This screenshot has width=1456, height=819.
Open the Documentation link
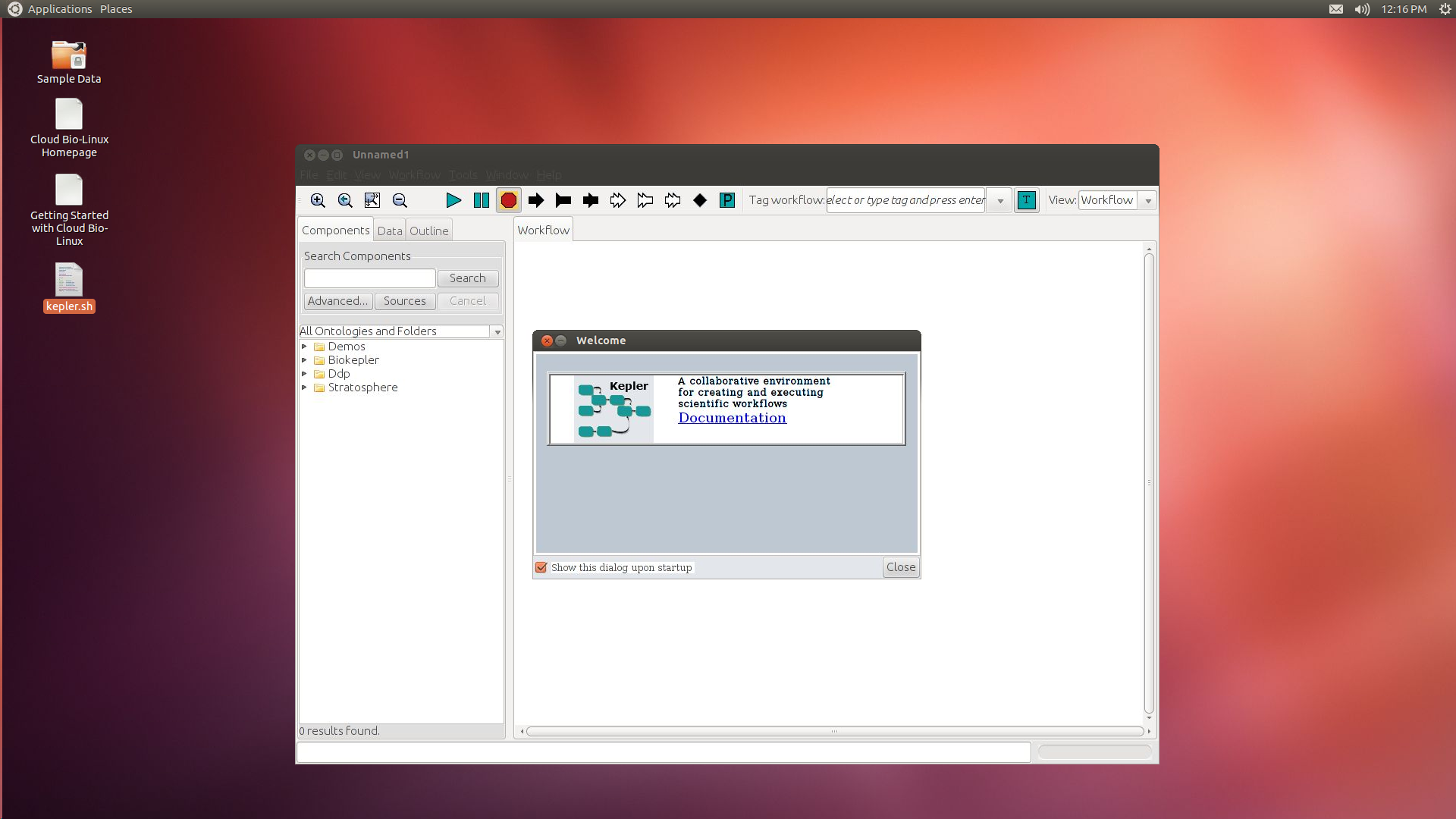click(x=732, y=418)
